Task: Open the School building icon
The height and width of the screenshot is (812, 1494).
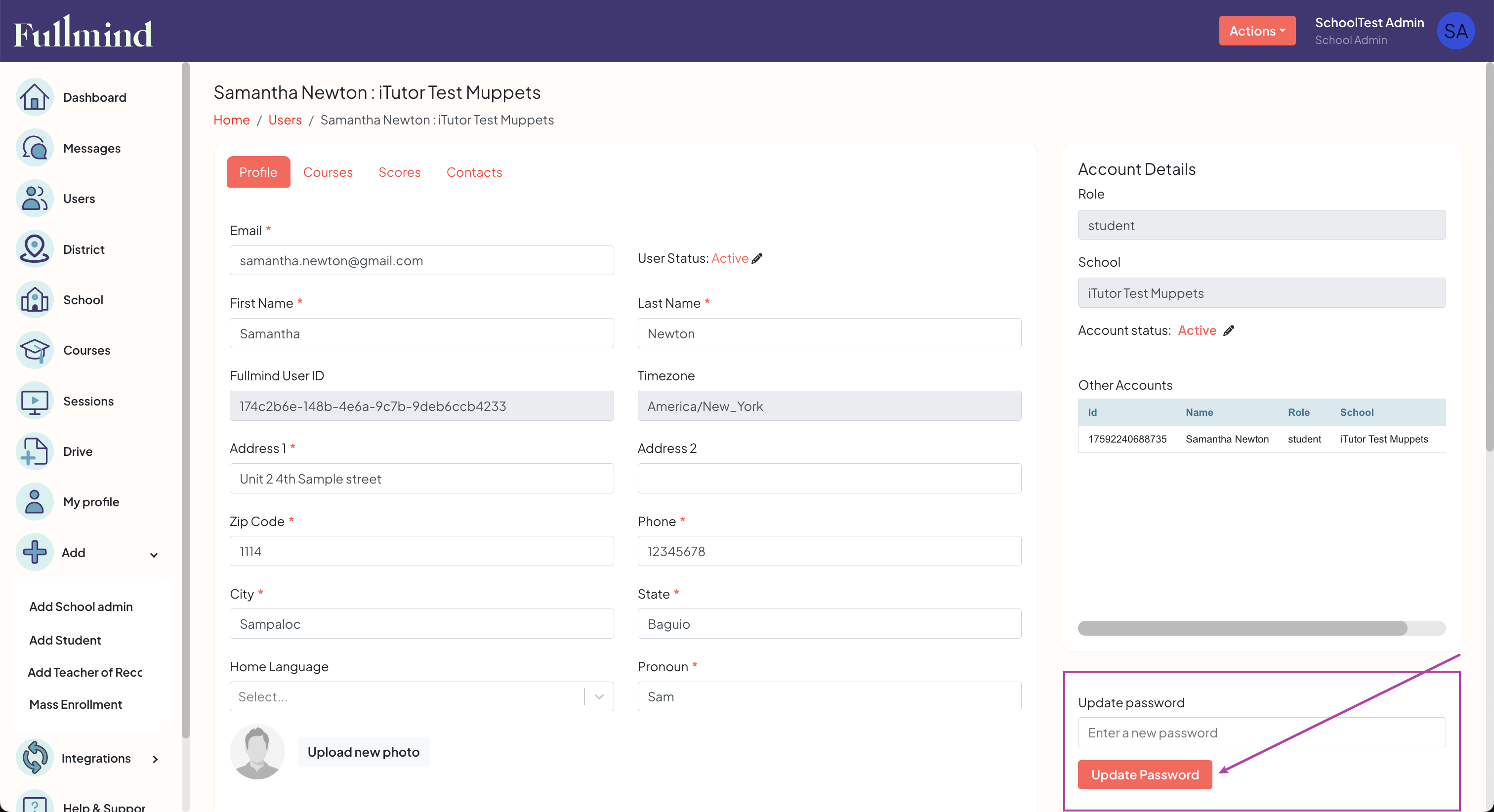Action: [x=34, y=299]
